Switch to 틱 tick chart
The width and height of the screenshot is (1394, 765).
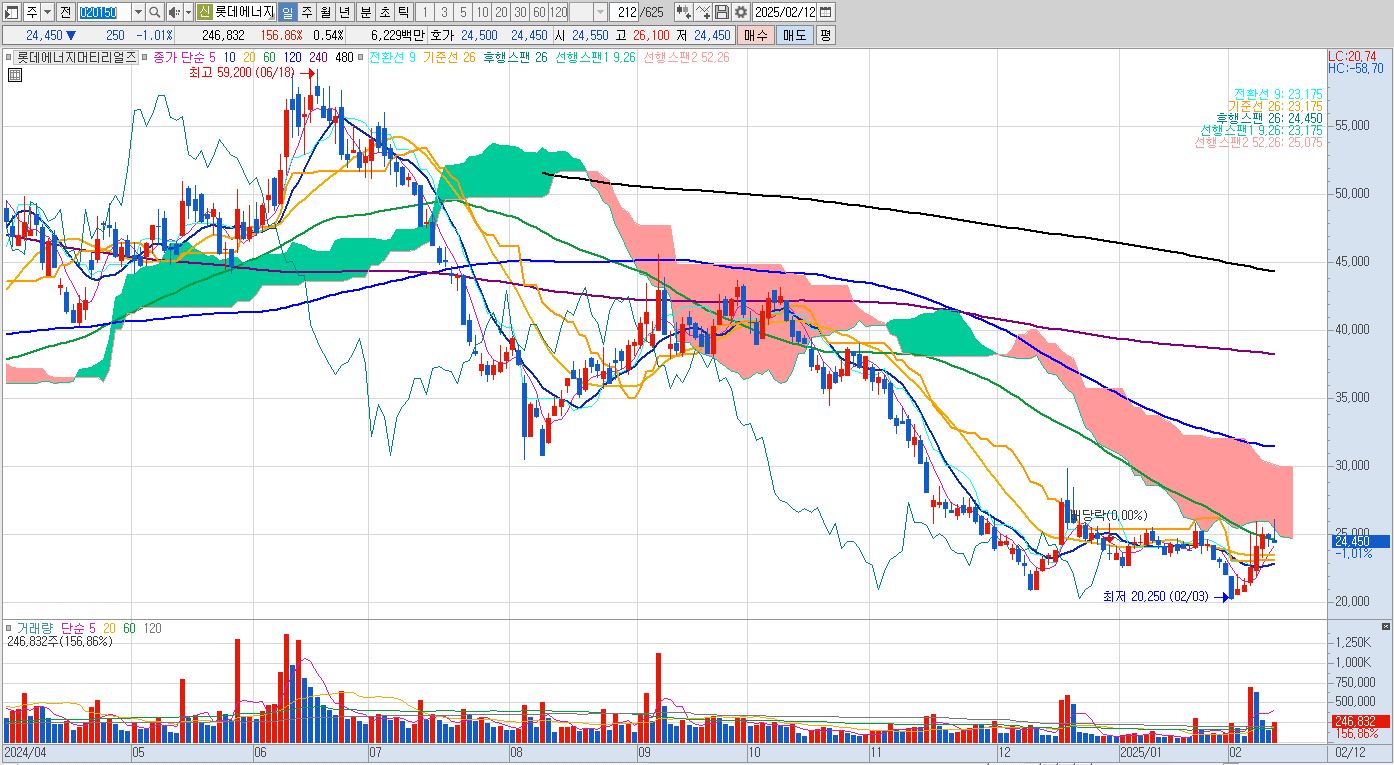402,12
